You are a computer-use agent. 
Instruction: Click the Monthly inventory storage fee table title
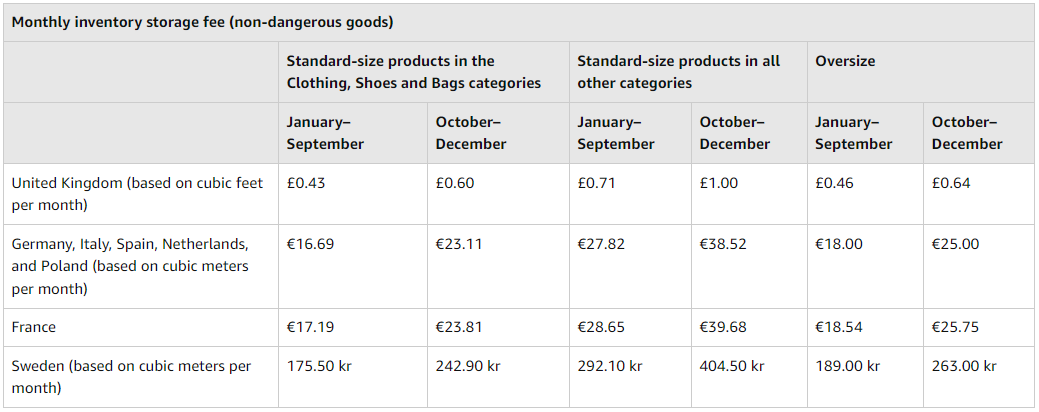[x=201, y=22]
